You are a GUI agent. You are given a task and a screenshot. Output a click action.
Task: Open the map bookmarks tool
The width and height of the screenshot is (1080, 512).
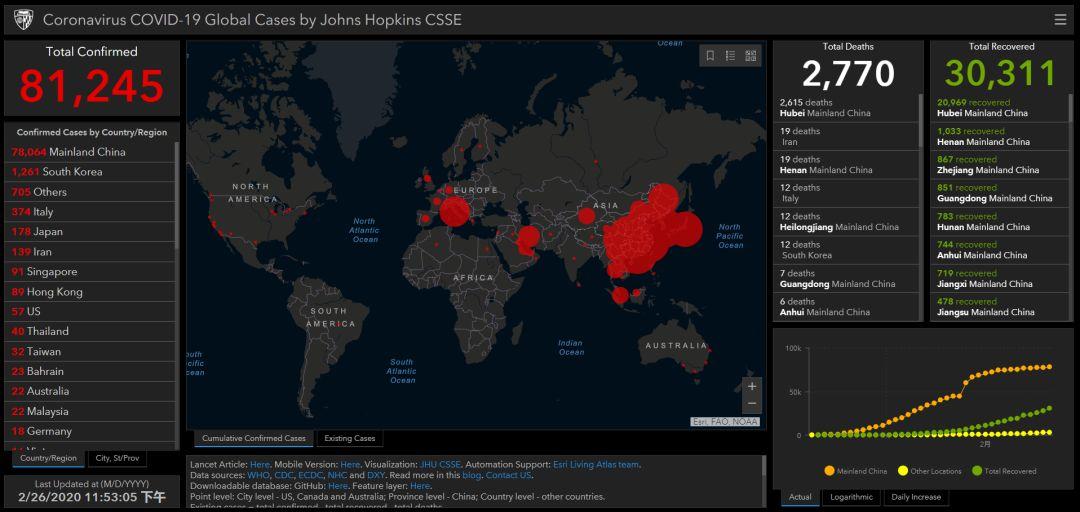[710, 56]
